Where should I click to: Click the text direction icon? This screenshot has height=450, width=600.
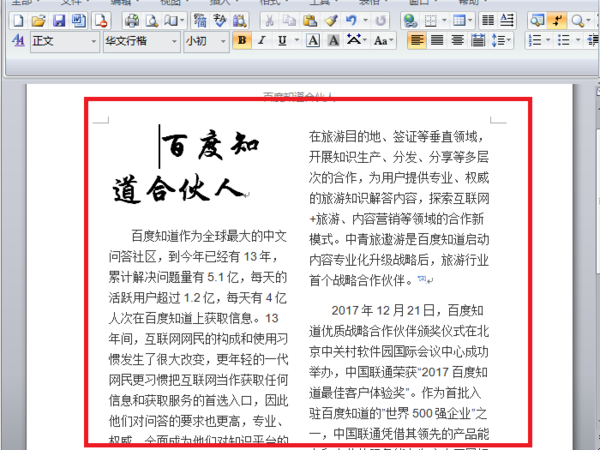pyautogui.click(x=507, y=20)
